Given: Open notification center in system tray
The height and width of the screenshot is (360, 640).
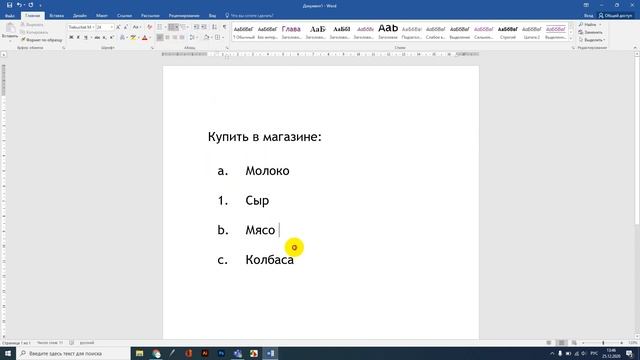Looking at the screenshot, I should 629,353.
